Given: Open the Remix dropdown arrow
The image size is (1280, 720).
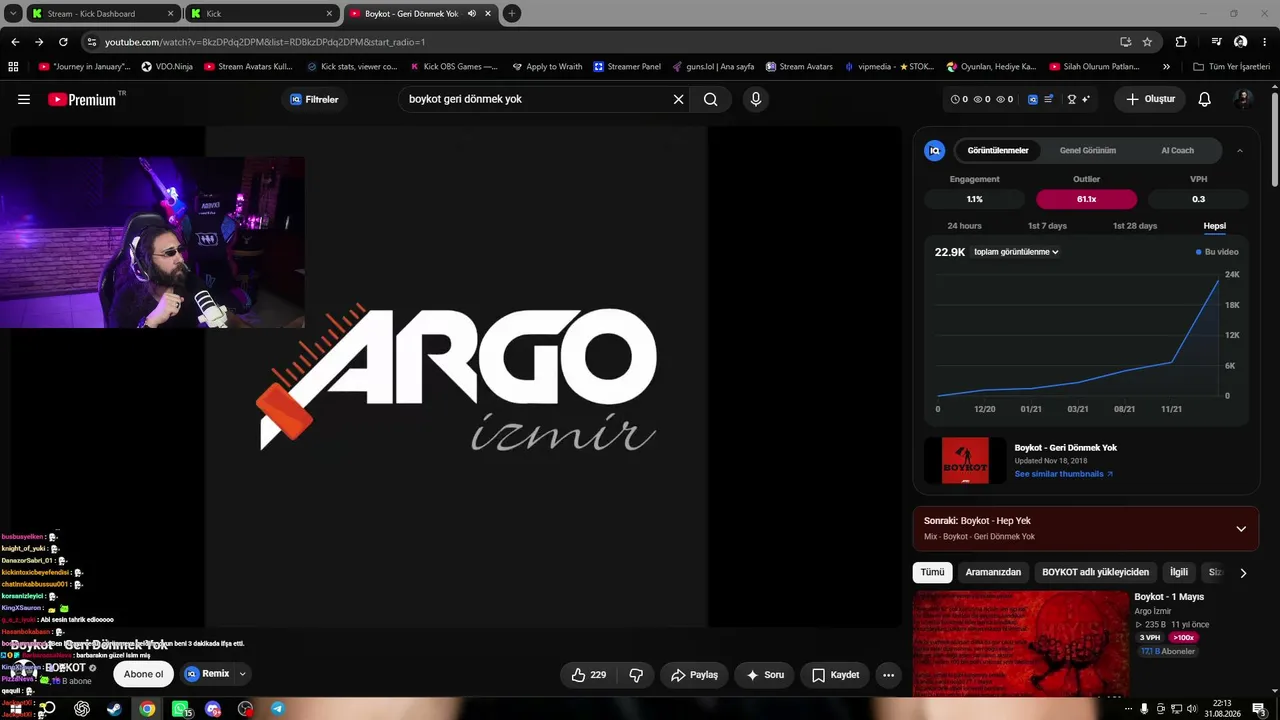Looking at the screenshot, I should coord(242,675).
